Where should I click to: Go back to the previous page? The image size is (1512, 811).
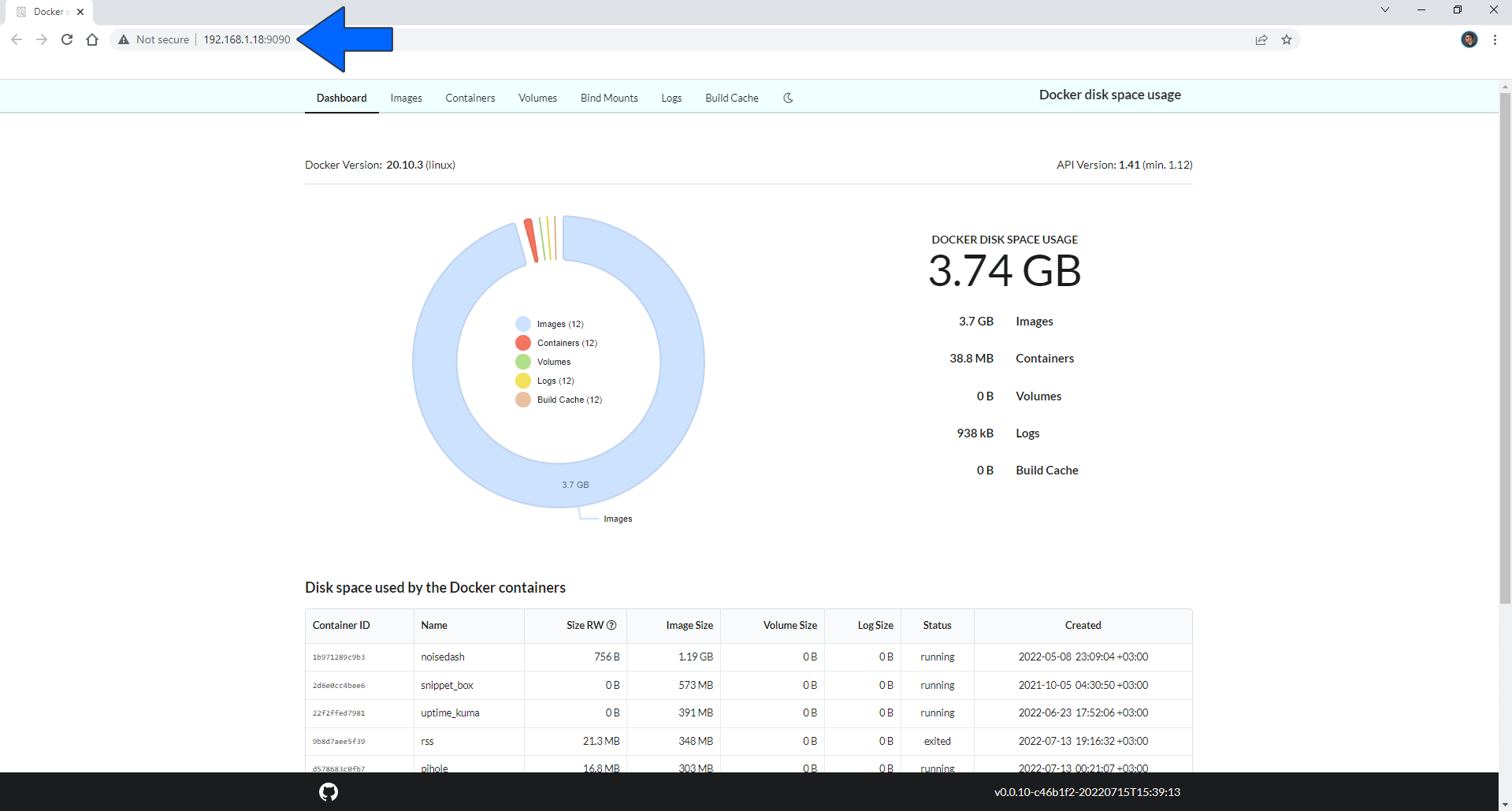click(17, 39)
